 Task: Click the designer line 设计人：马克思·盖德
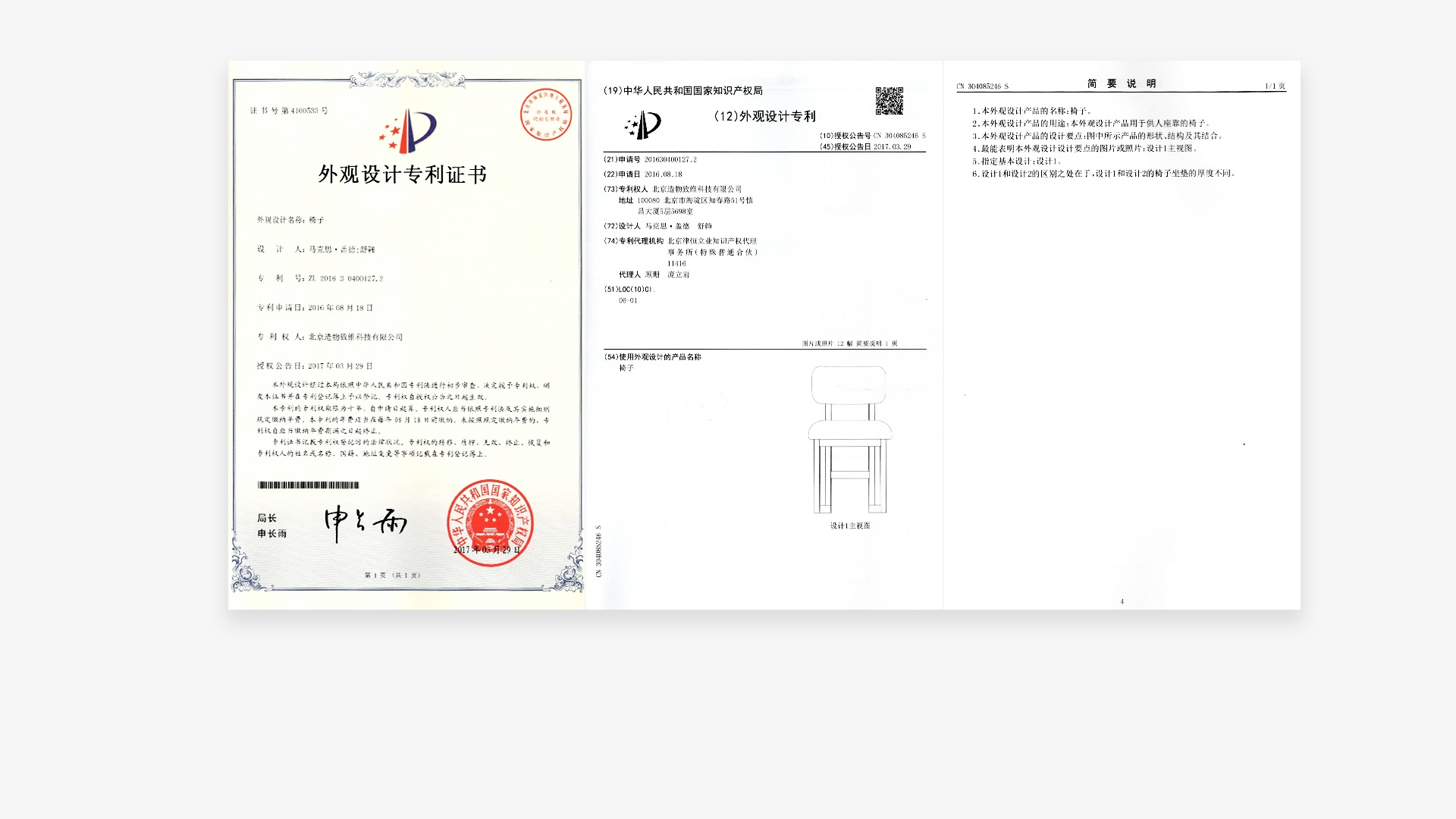(x=316, y=249)
